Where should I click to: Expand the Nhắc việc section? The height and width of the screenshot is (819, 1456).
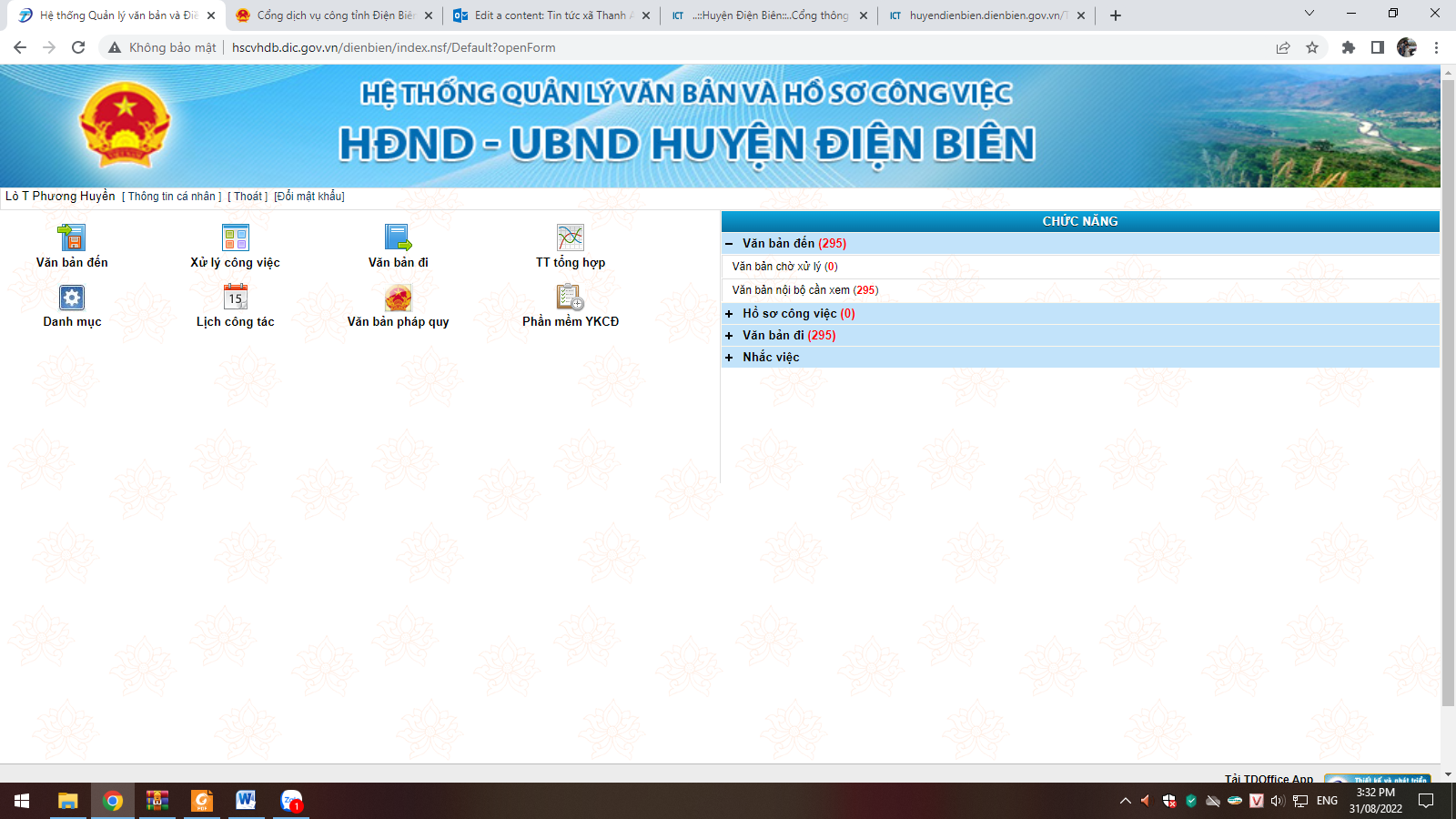[729, 358]
